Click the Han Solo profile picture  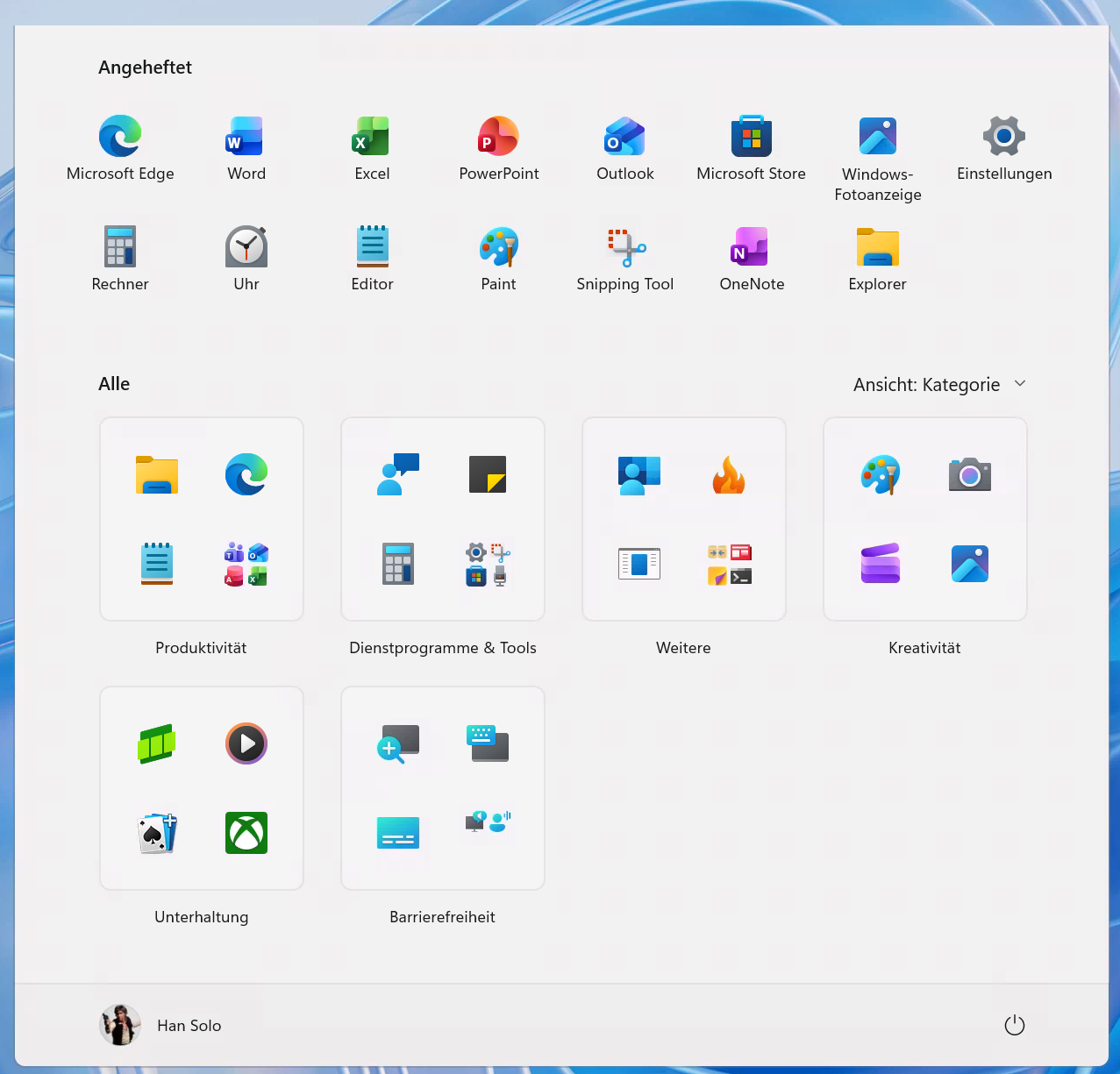[120, 1026]
